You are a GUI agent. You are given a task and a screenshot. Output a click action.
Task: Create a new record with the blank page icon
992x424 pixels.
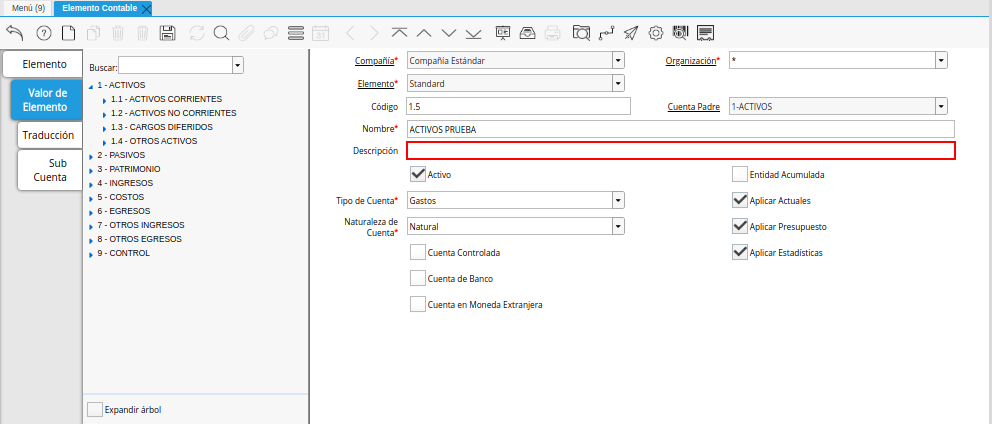[68, 33]
